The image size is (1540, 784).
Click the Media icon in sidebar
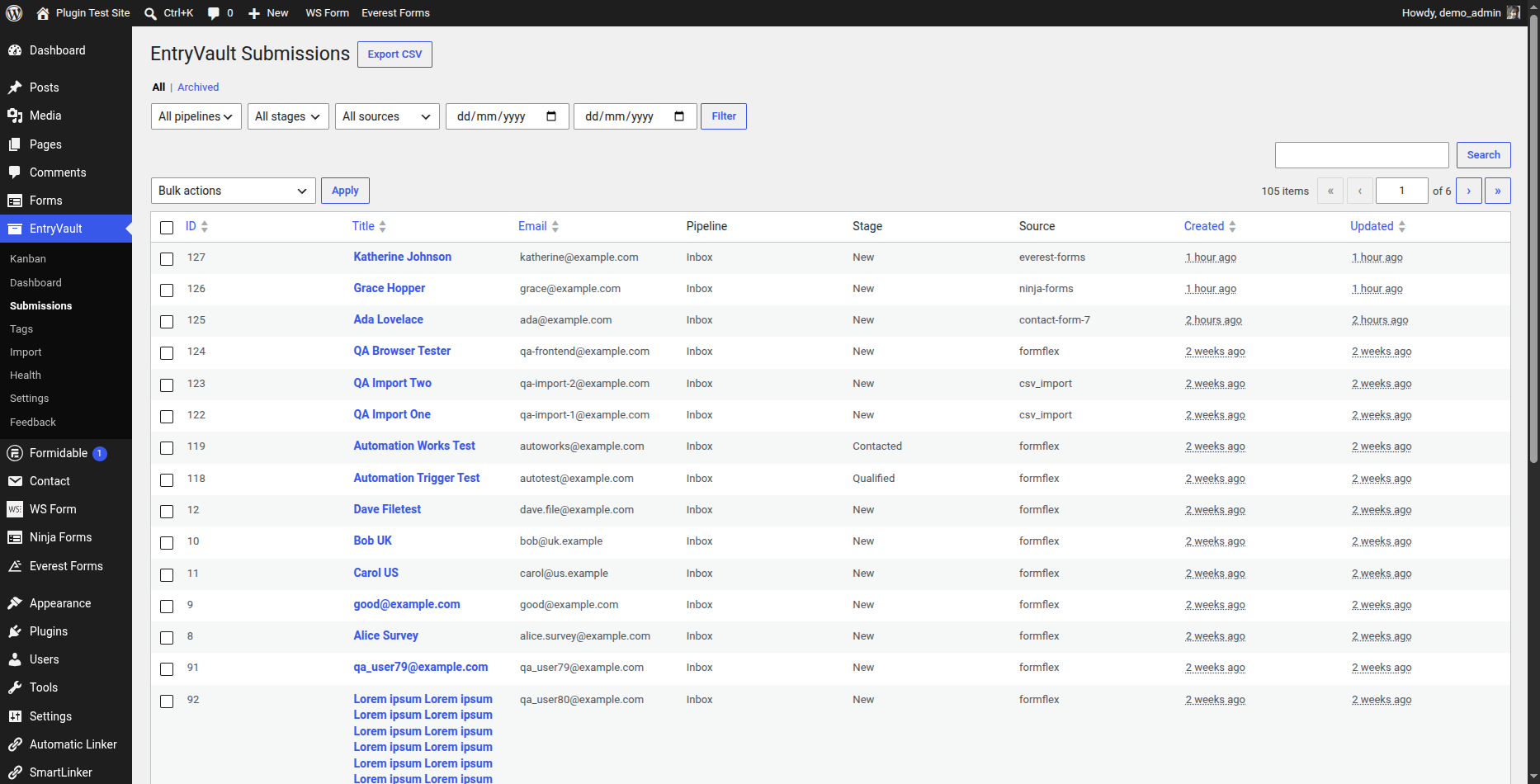pos(15,116)
